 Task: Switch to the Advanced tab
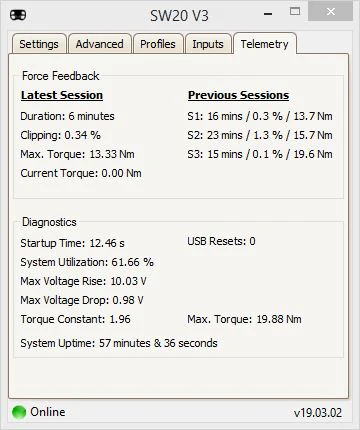pyautogui.click(x=100, y=44)
